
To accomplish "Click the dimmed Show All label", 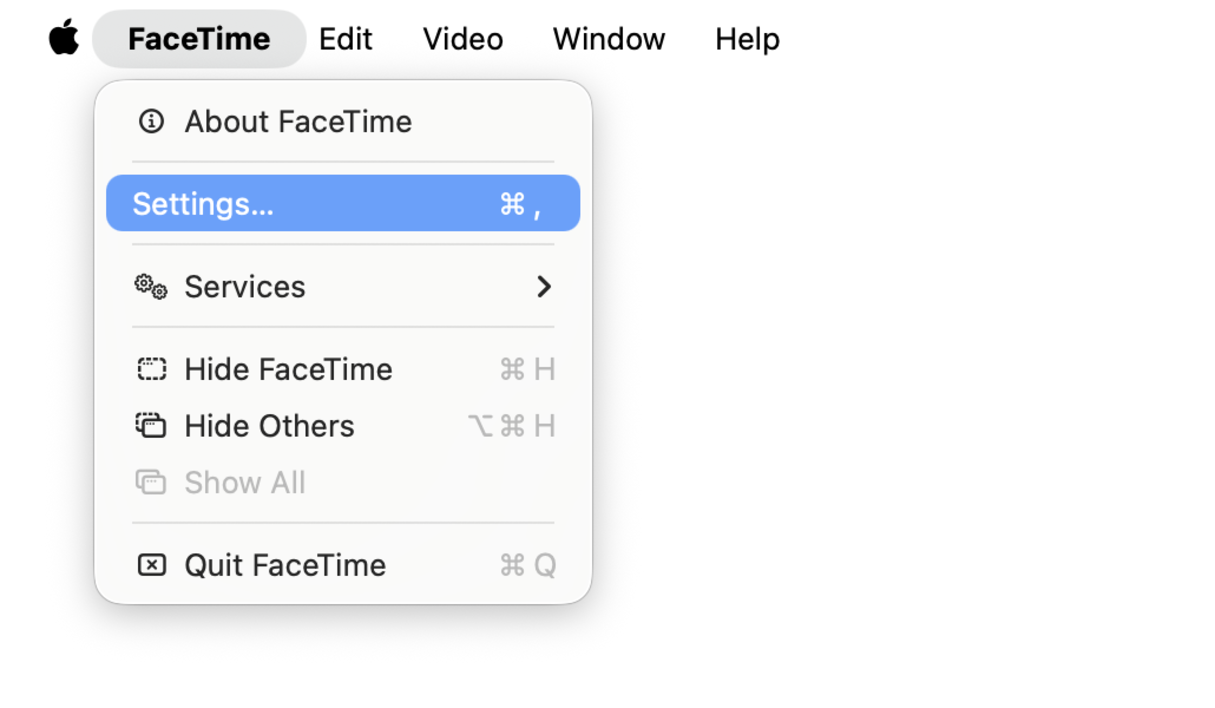I will click(245, 483).
